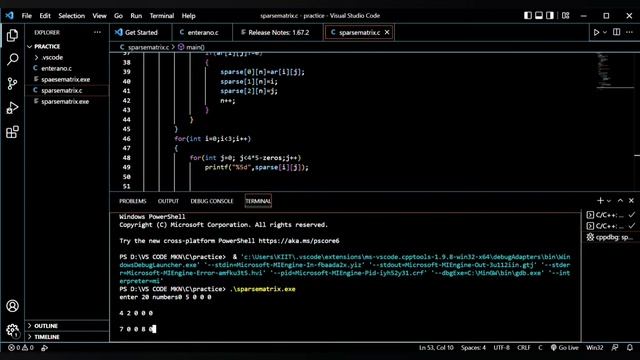Image resolution: width=640 pixels, height=360 pixels.
Task: Open the Edit menu
Action: pyautogui.click(x=45, y=16)
